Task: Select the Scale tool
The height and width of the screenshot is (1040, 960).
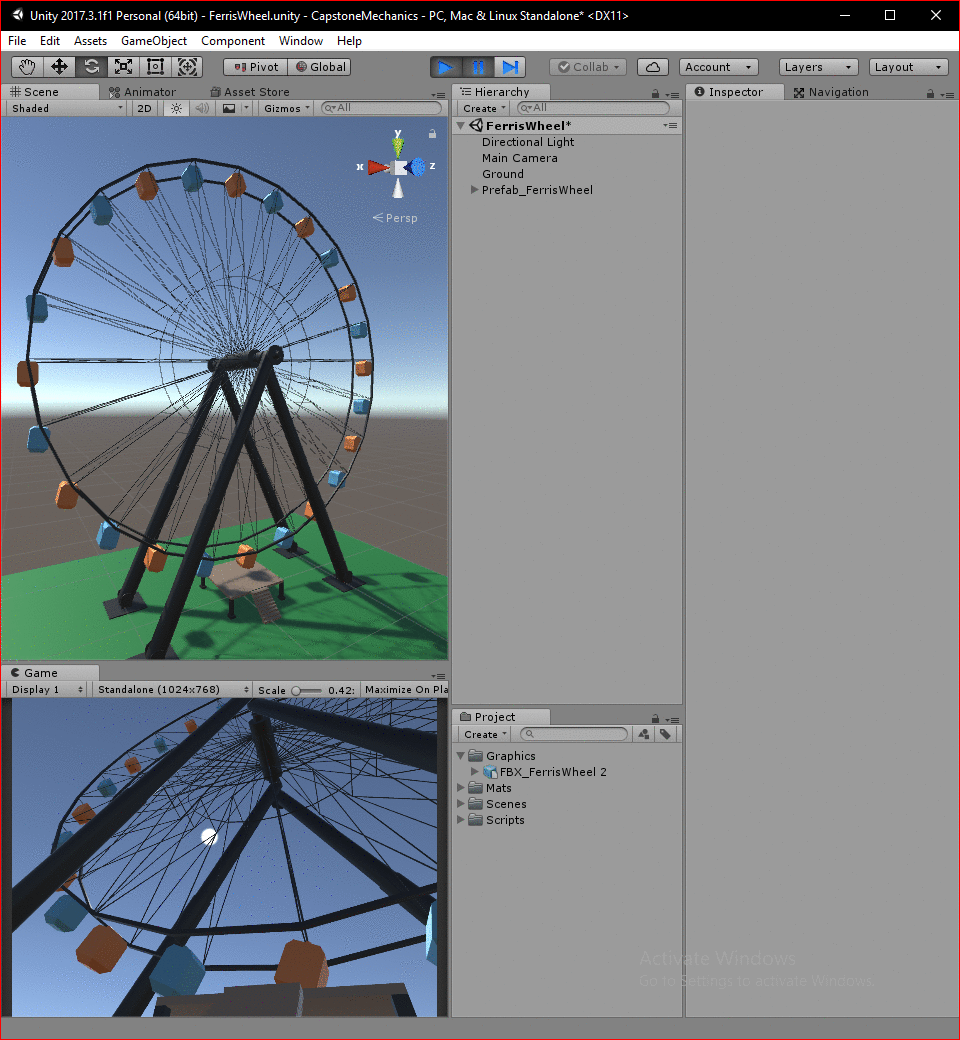Action: point(124,66)
